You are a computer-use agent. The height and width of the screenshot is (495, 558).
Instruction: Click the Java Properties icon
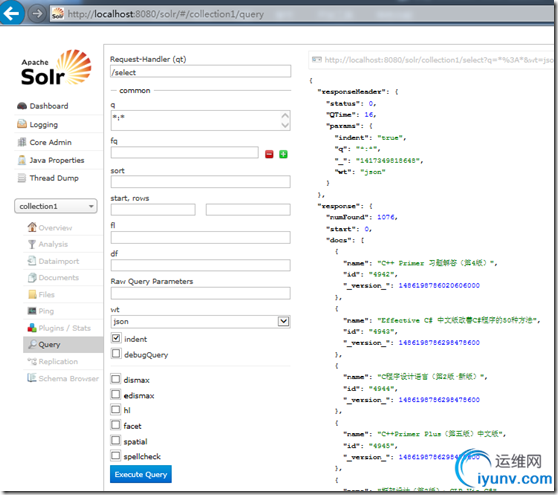22,160
